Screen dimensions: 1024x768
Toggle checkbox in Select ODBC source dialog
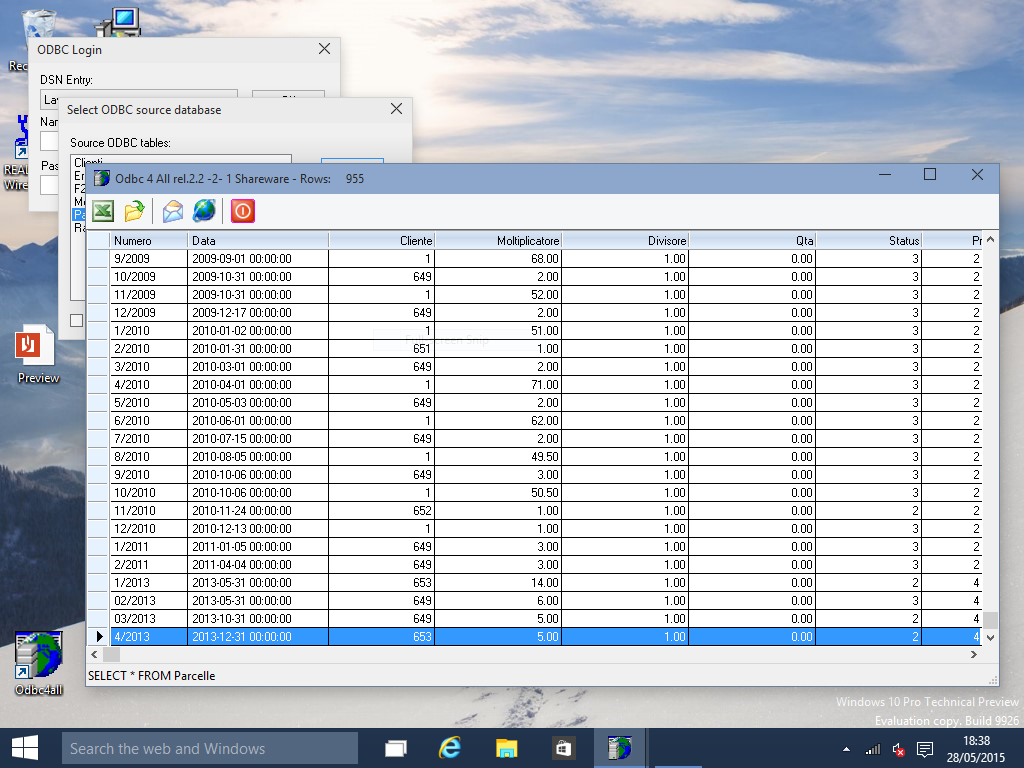77,319
